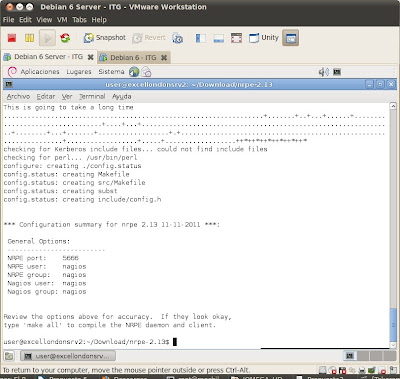Click the greyed Revert snapshot button
Screen dimensions: 400x379
(149, 38)
